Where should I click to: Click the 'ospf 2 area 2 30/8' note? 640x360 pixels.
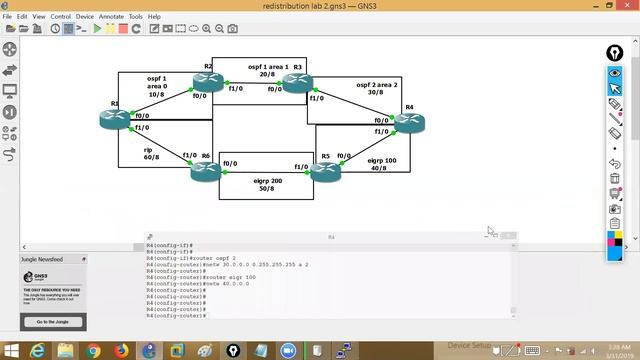tap(376, 89)
